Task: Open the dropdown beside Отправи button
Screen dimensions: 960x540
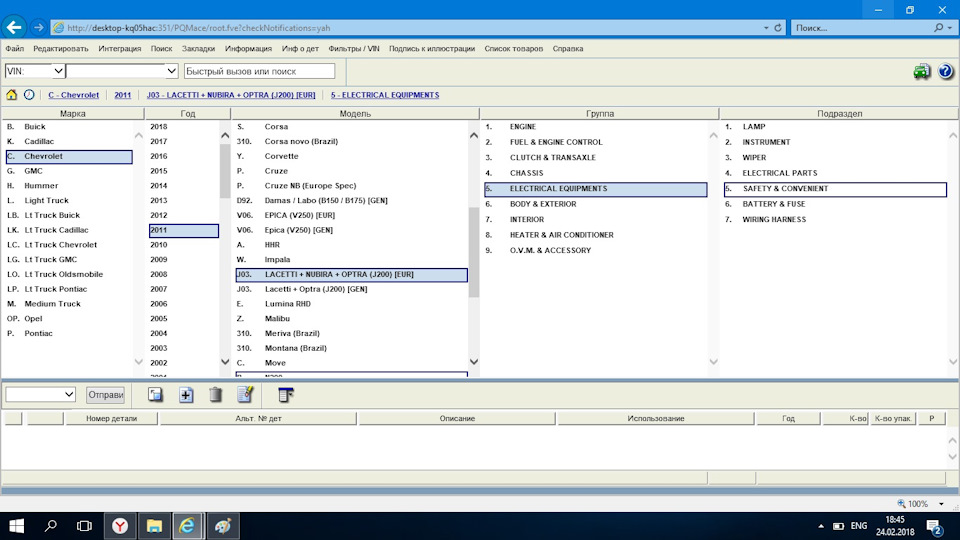Action: click(69, 395)
